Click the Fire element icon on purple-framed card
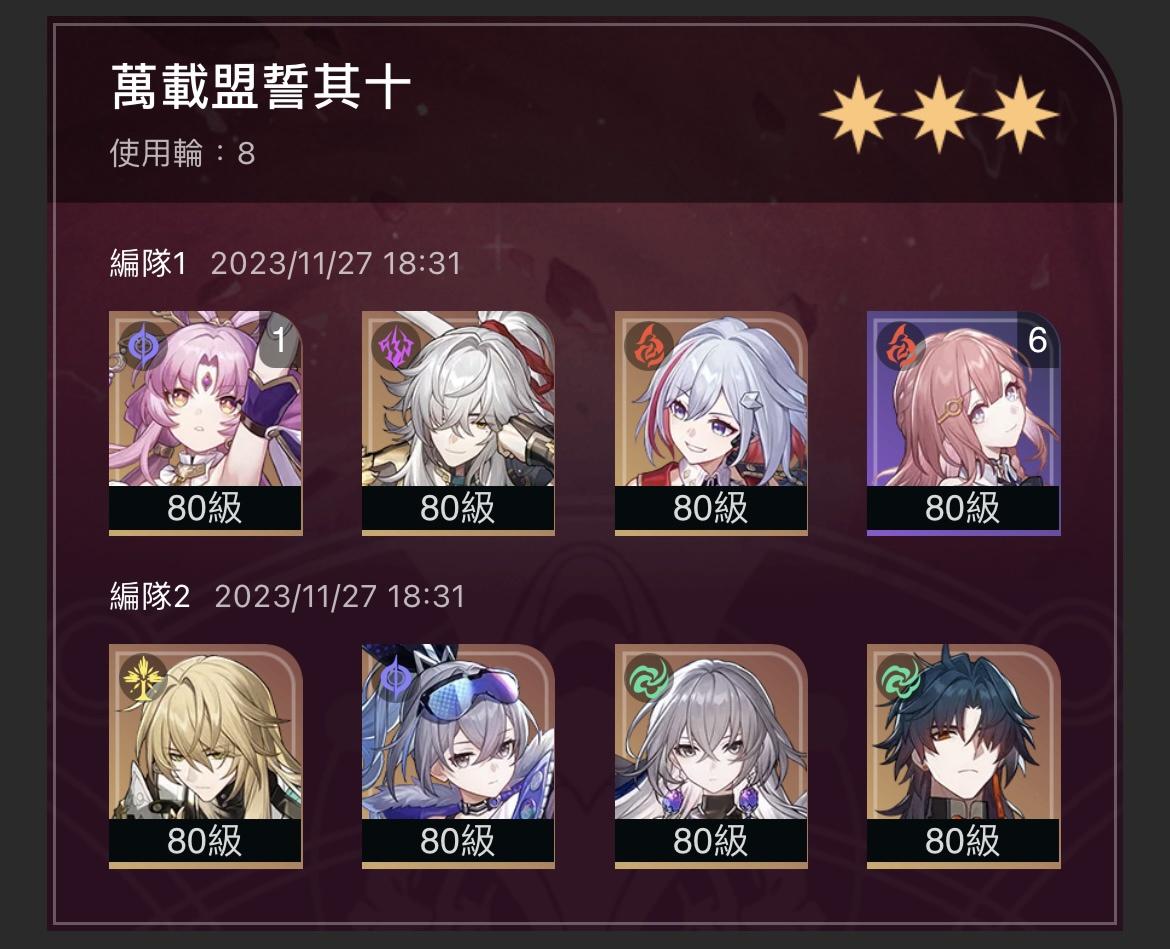The height and width of the screenshot is (949, 1170). pos(899,347)
